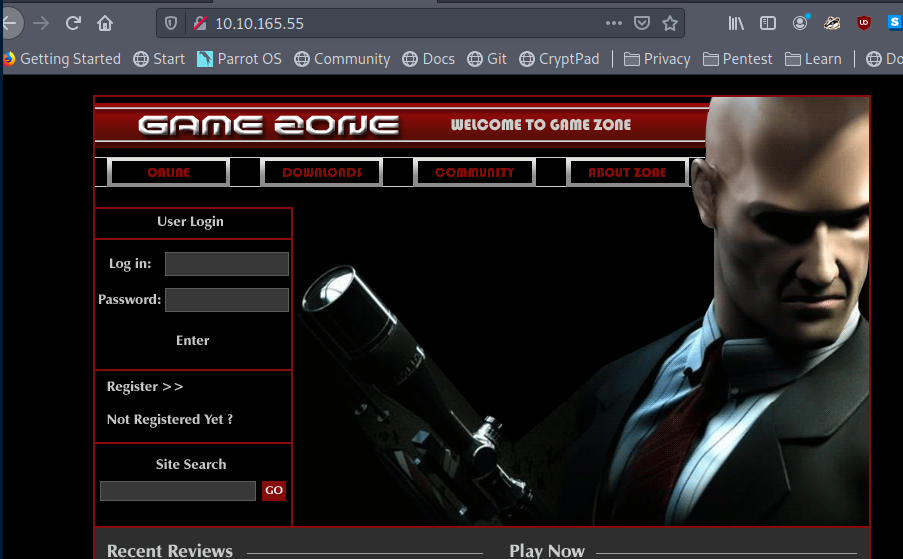This screenshot has height=559, width=903.
Task: Open the tracking protection shield icon
Action: pyautogui.click(x=171, y=23)
